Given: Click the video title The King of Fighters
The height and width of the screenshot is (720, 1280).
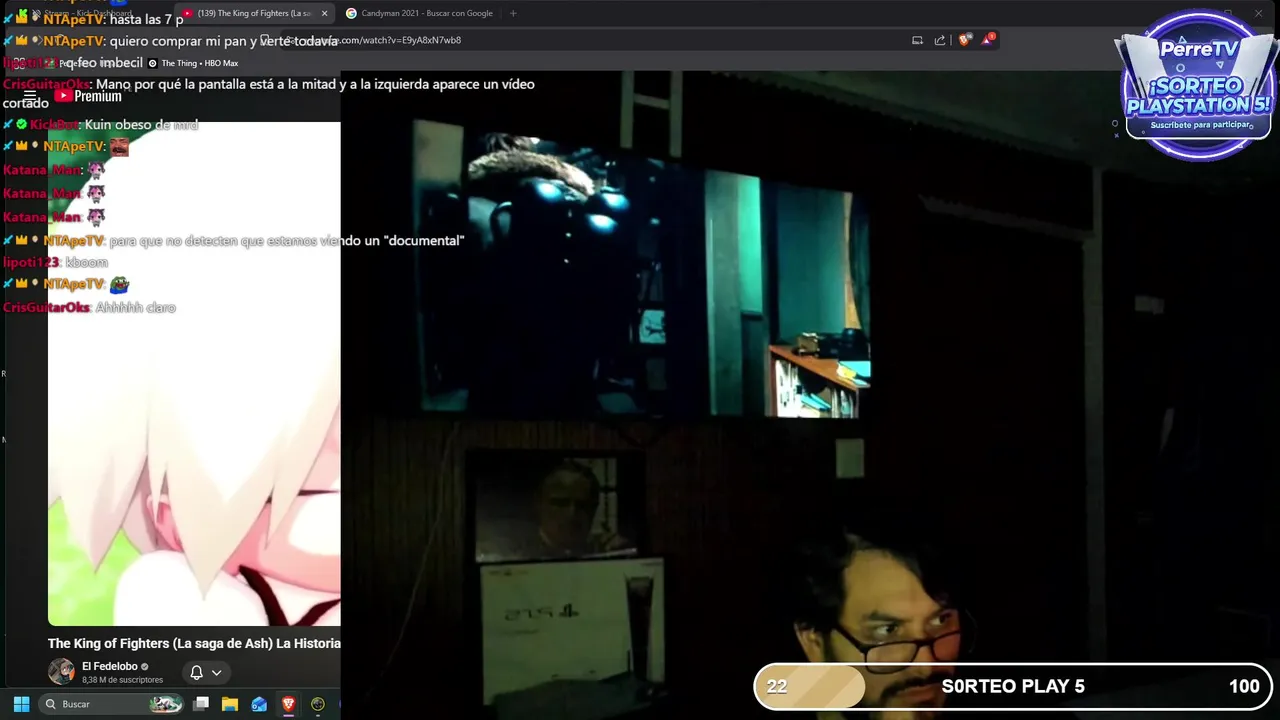Looking at the screenshot, I should [x=194, y=643].
